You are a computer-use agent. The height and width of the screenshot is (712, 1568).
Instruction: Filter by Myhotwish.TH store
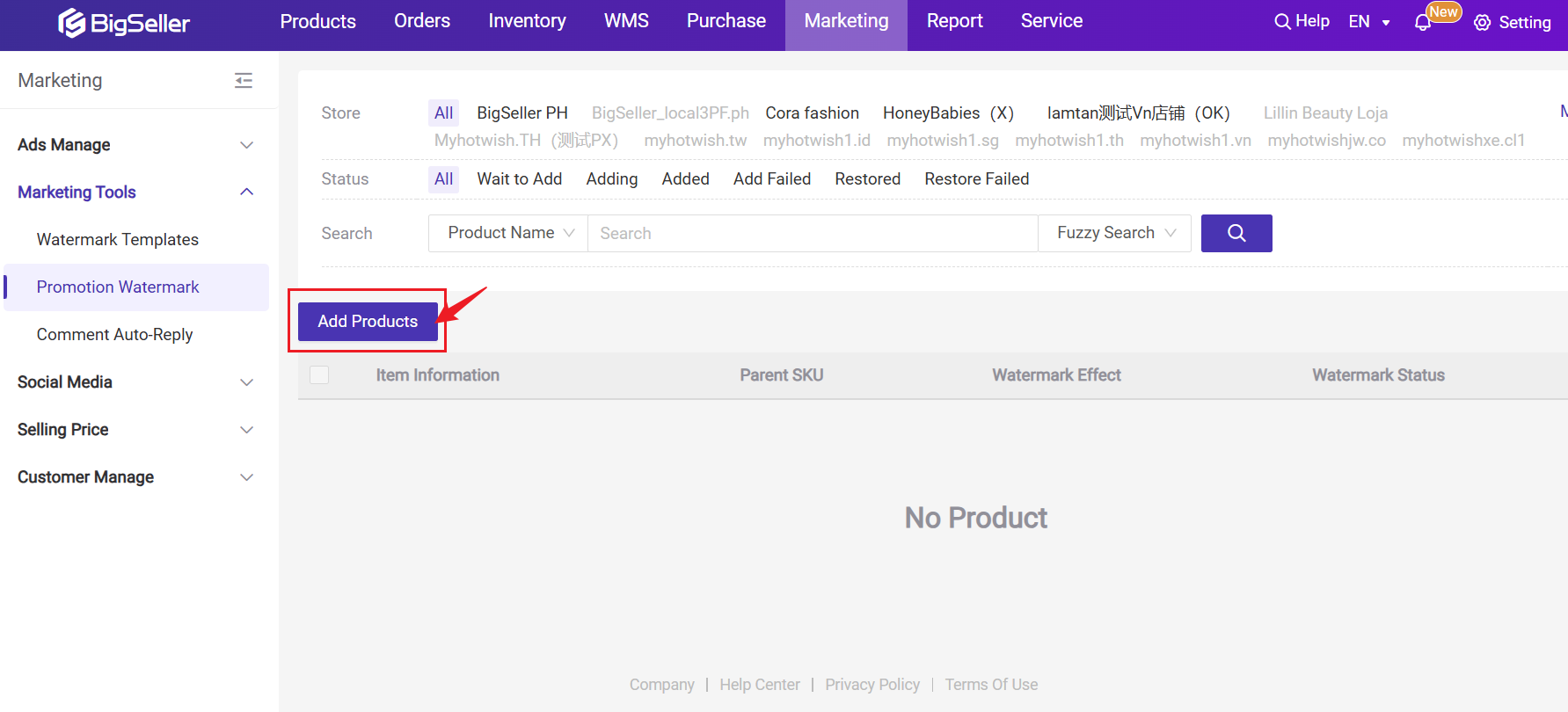tap(526, 141)
